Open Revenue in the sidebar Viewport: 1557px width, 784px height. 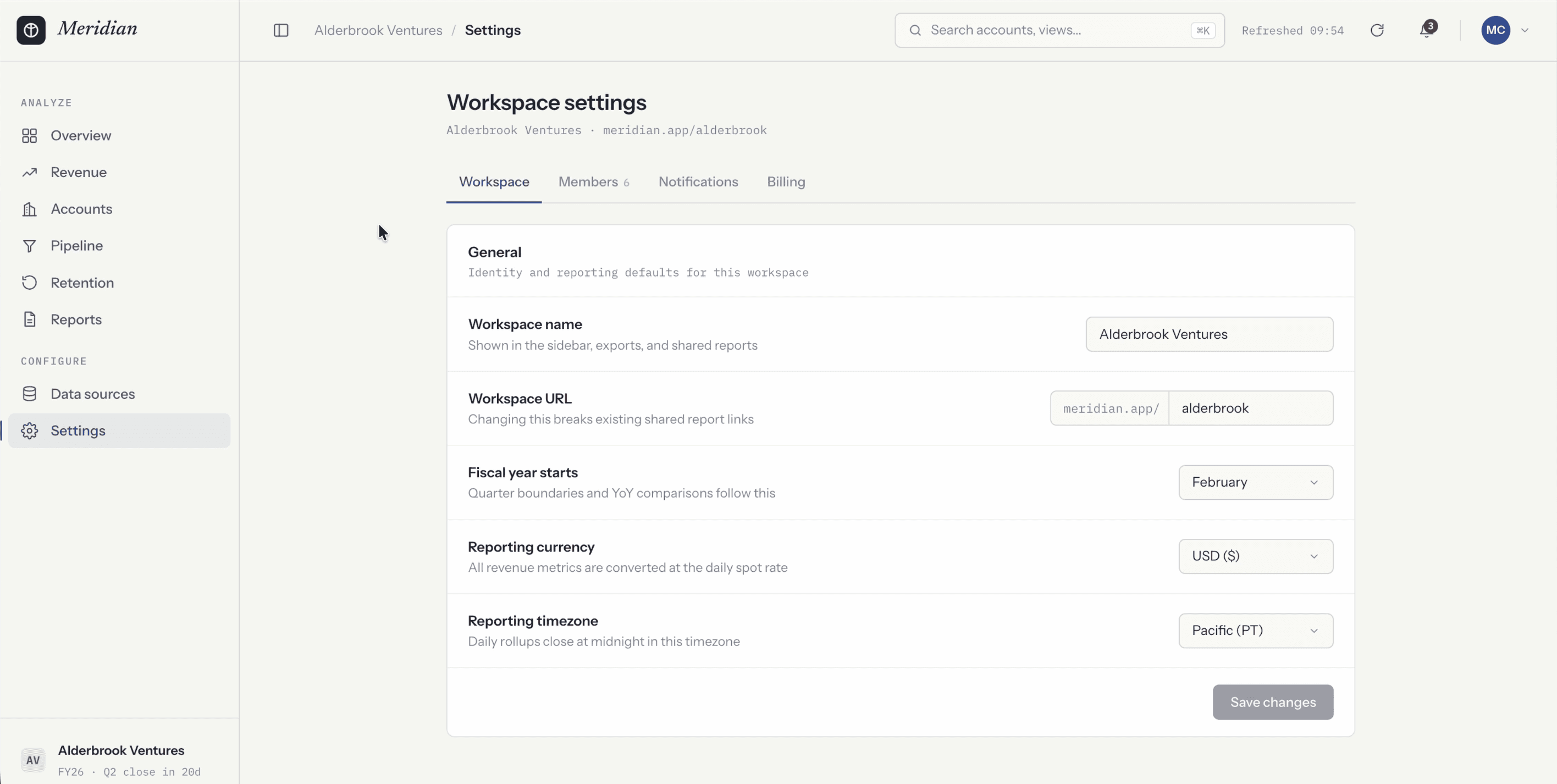(119, 172)
